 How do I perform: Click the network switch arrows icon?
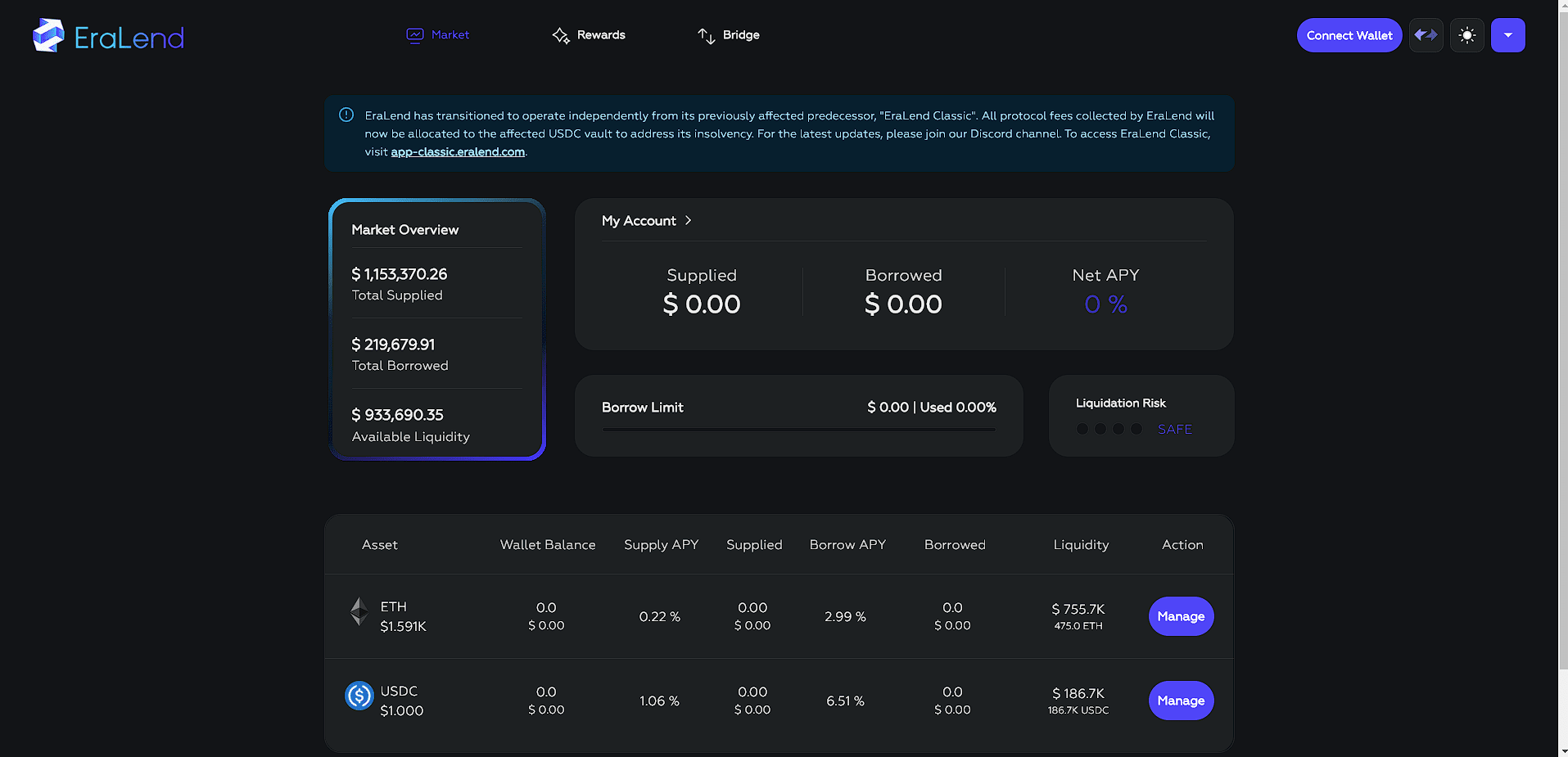[1426, 35]
